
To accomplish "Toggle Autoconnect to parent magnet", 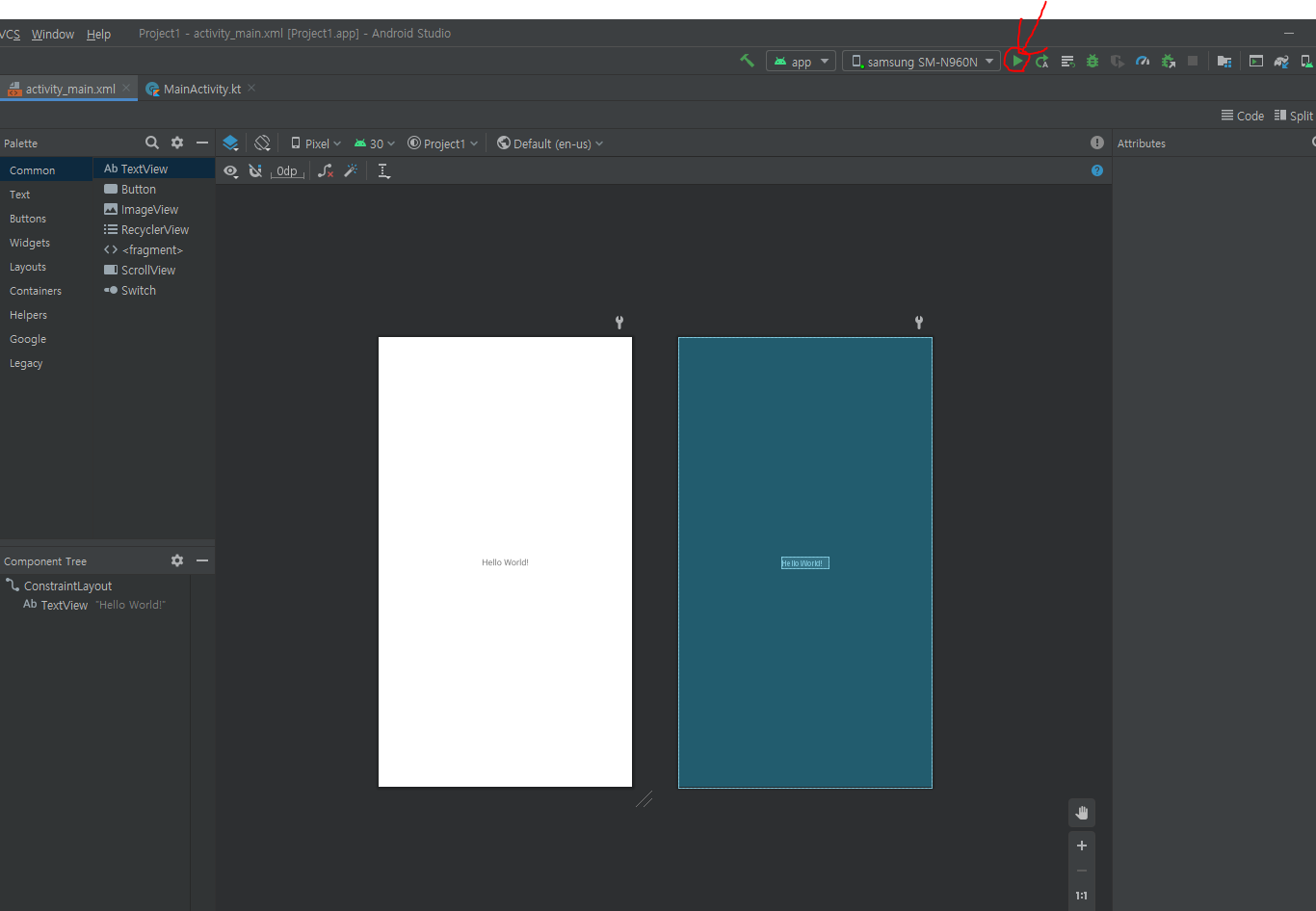I will tap(255, 170).
